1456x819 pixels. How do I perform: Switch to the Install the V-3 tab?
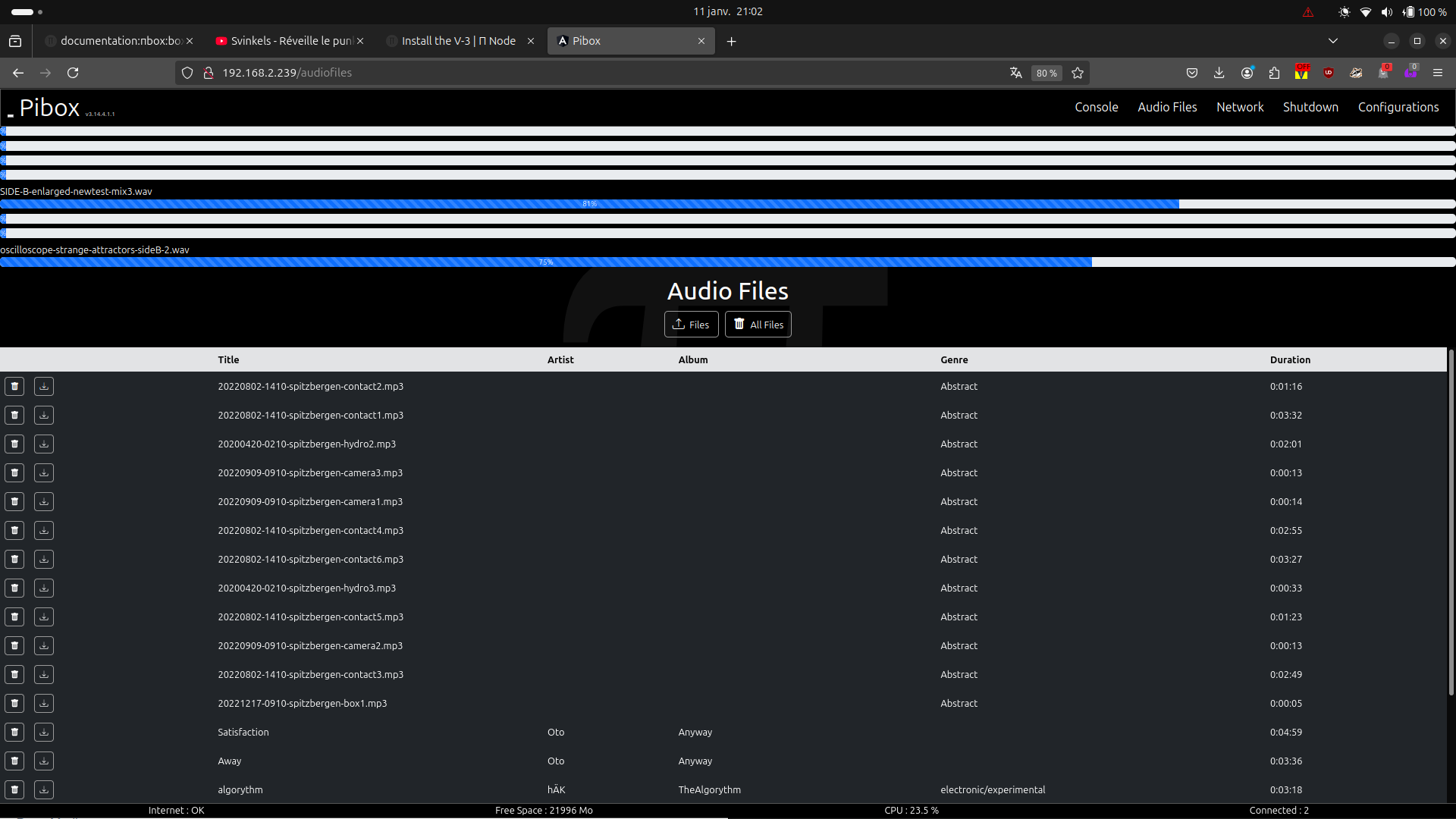459,41
